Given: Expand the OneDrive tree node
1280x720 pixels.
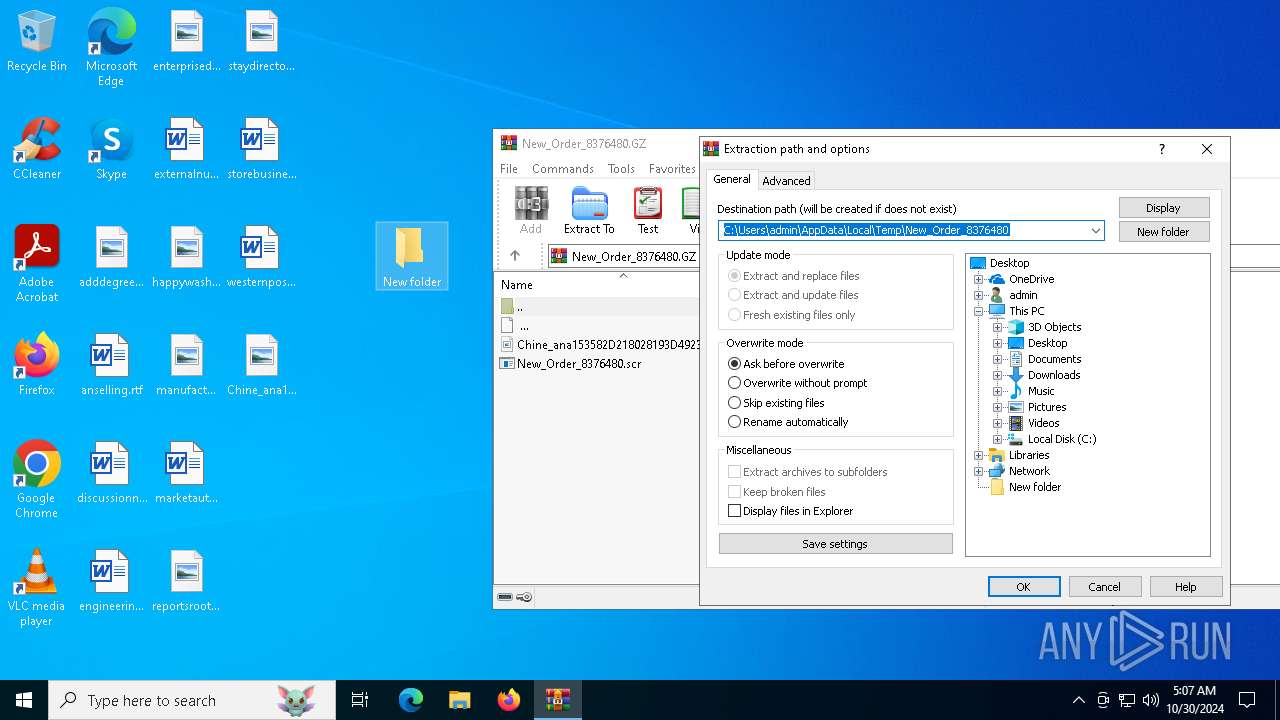Looking at the screenshot, I should pyautogui.click(x=978, y=279).
